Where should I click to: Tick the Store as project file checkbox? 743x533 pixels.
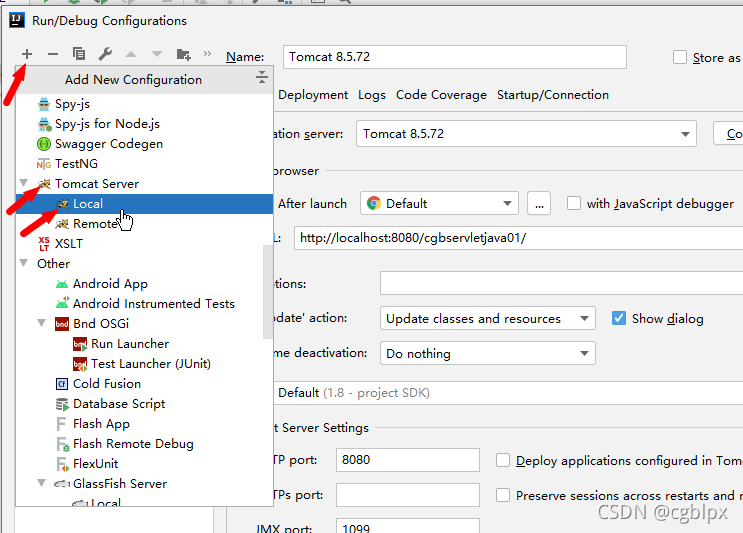[680, 57]
